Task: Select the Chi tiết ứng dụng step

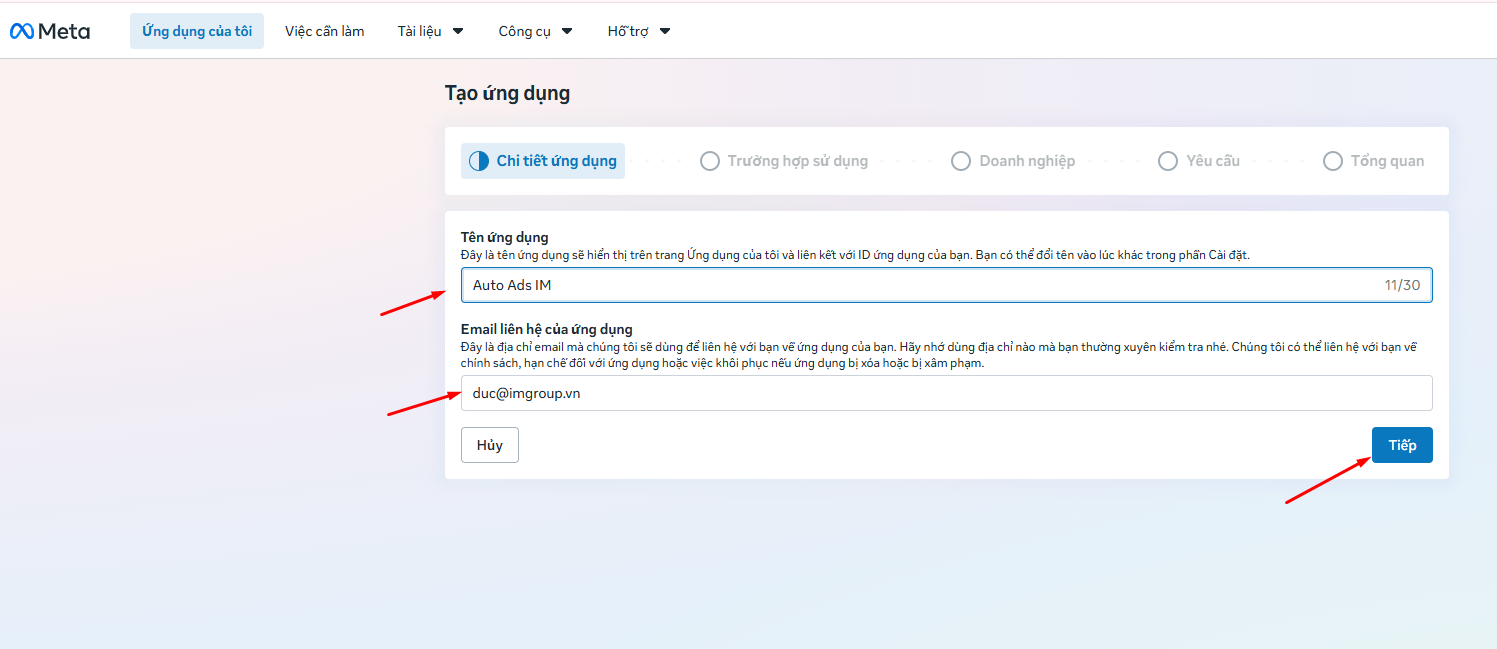Action: click(x=543, y=161)
